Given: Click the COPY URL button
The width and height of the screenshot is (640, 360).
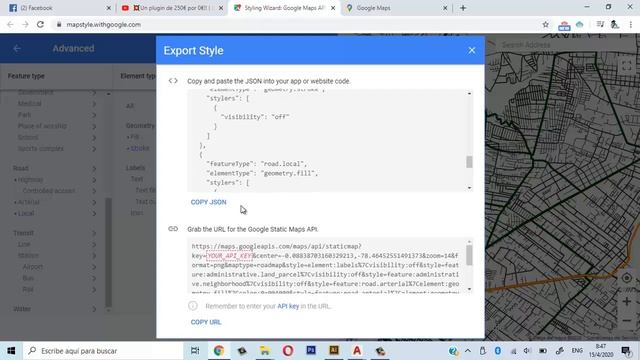Looking at the screenshot, I should 206,322.
